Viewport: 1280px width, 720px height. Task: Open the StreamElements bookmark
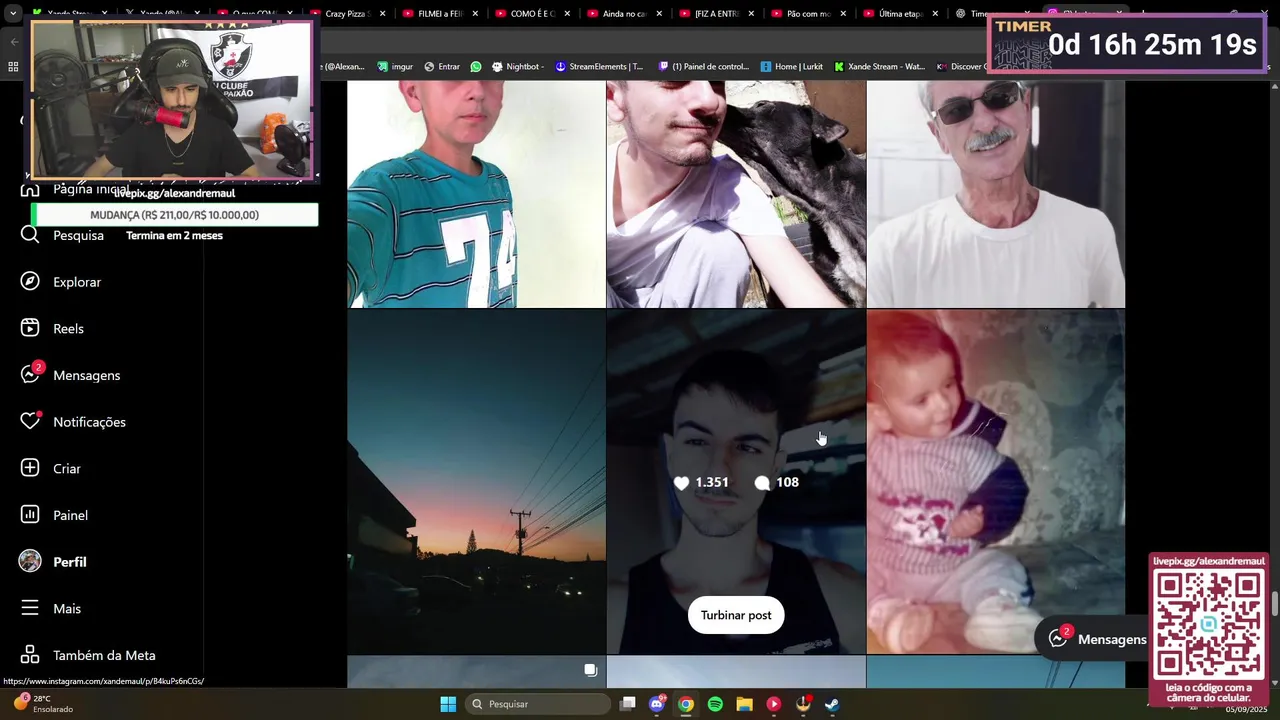pos(599,67)
